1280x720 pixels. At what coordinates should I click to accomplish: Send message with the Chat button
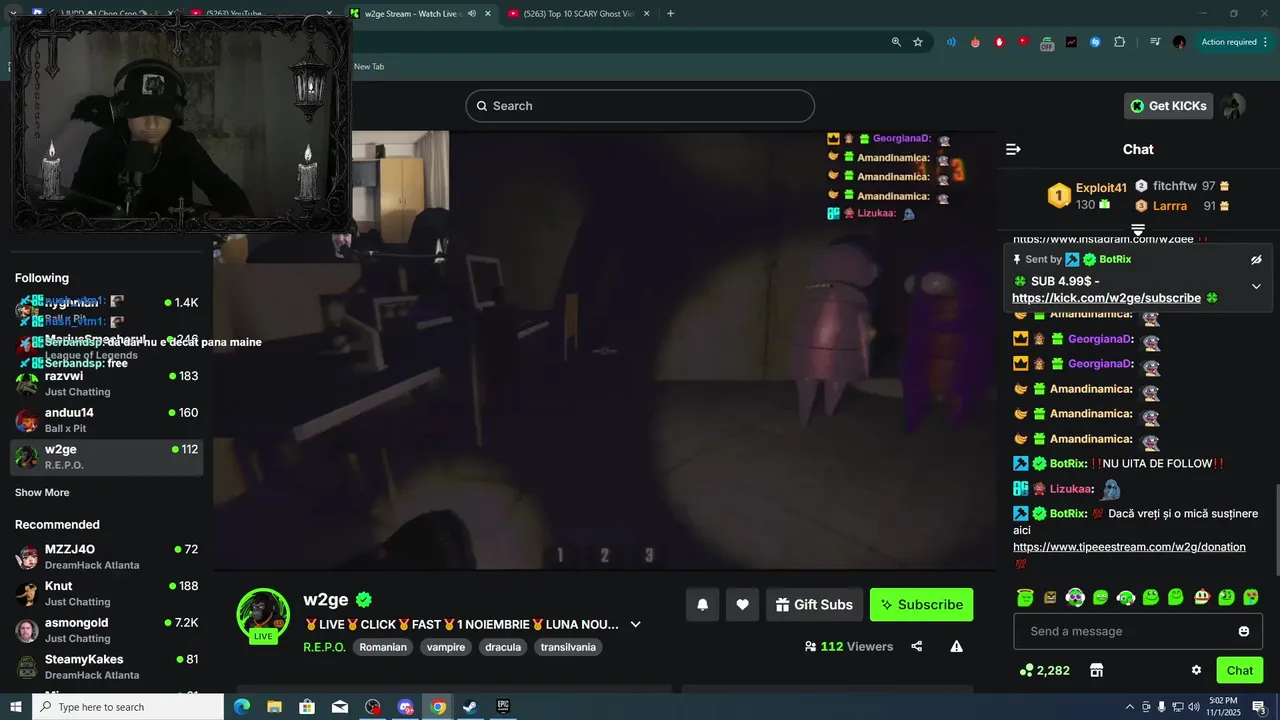click(1240, 670)
